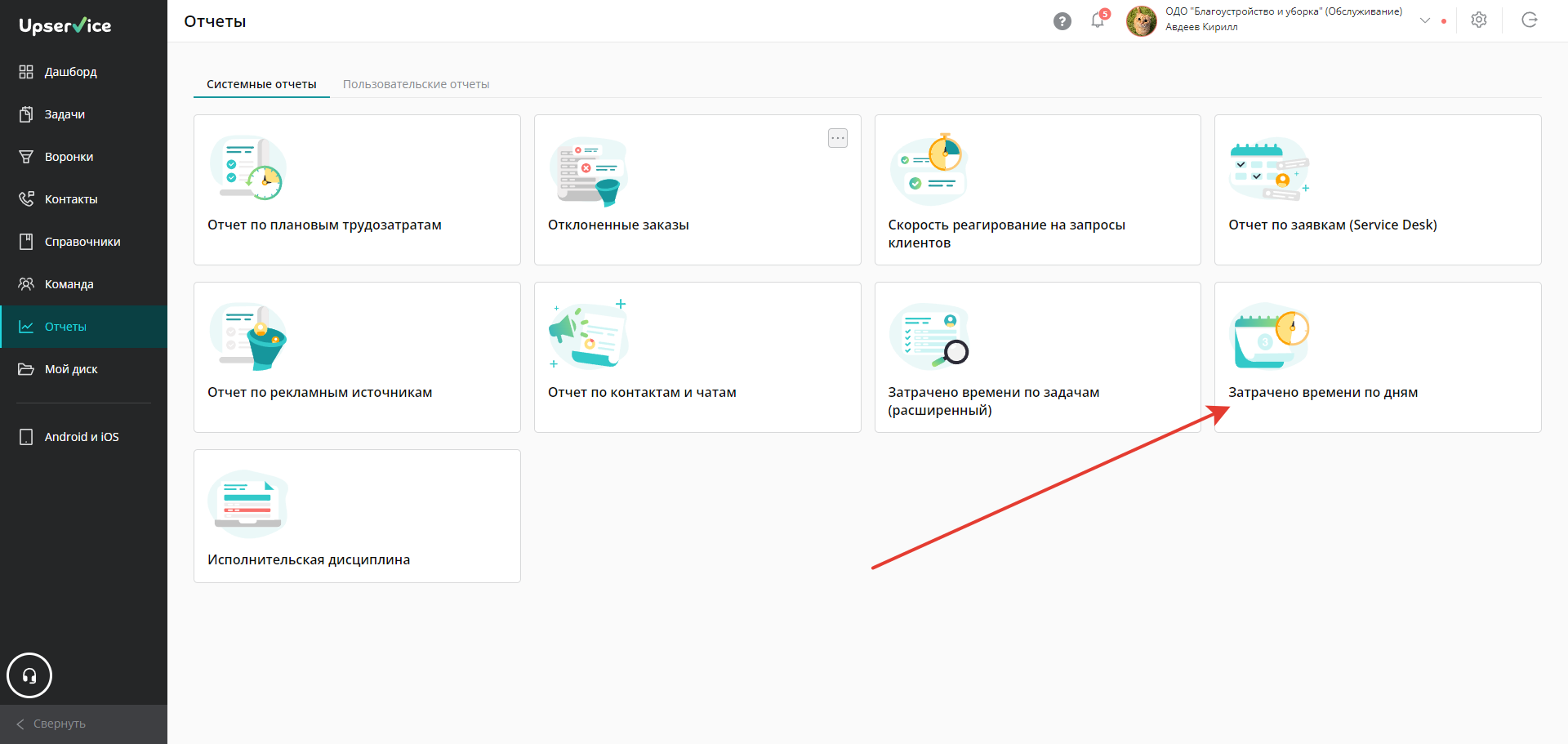The height and width of the screenshot is (744, 1568).
Task: Open Отчет по контактам и чатам
Action: [x=642, y=392]
